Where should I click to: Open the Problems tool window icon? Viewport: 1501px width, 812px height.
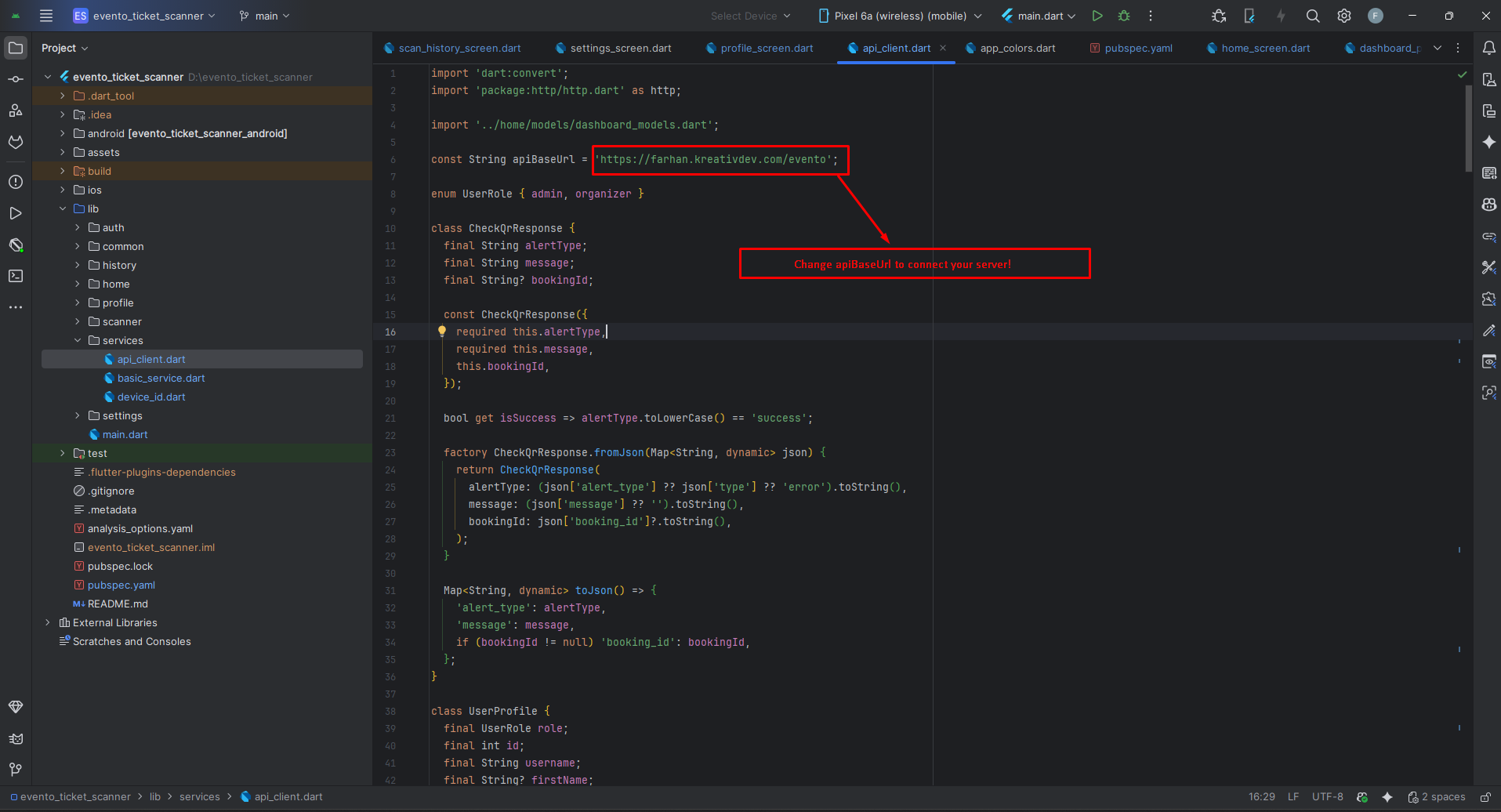16,182
